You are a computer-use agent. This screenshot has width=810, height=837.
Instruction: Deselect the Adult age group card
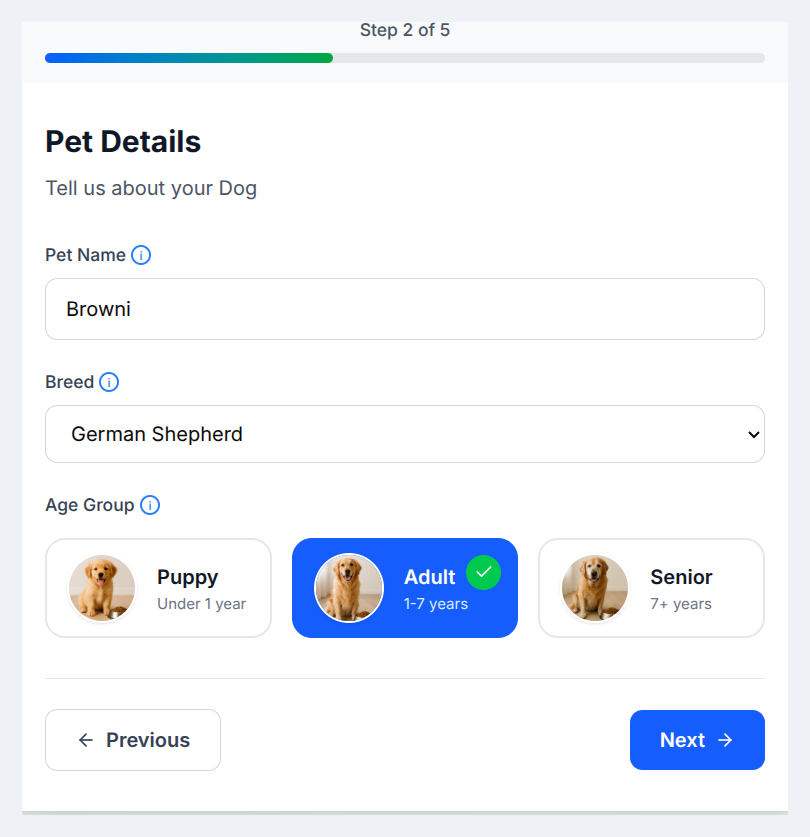pos(404,588)
